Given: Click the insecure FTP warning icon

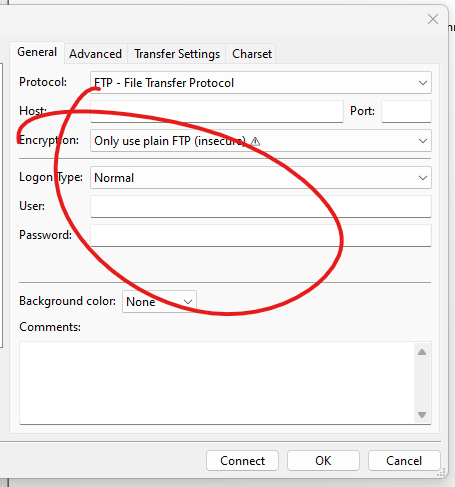Looking at the screenshot, I should click(x=255, y=141).
